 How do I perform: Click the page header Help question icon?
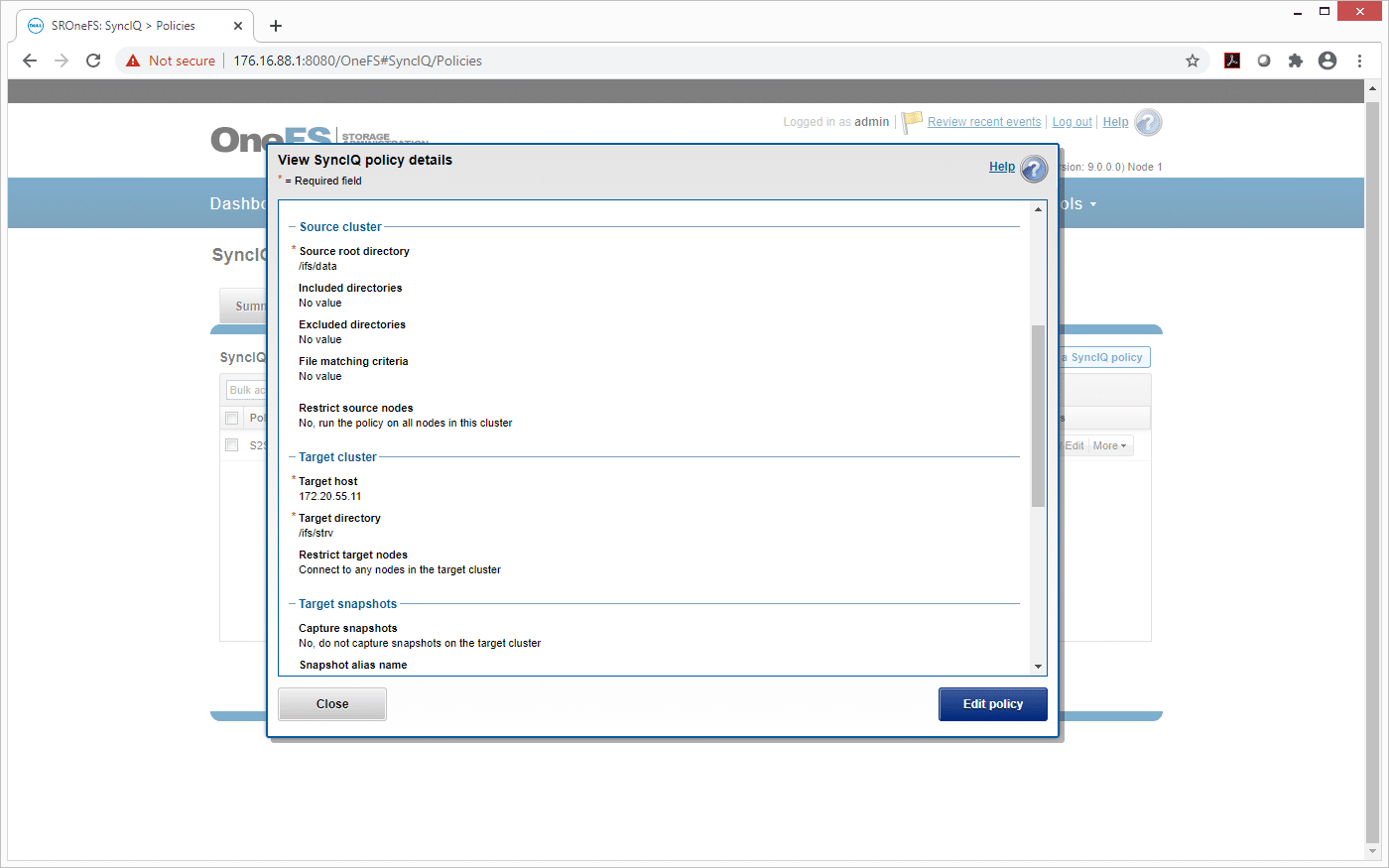(1148, 122)
